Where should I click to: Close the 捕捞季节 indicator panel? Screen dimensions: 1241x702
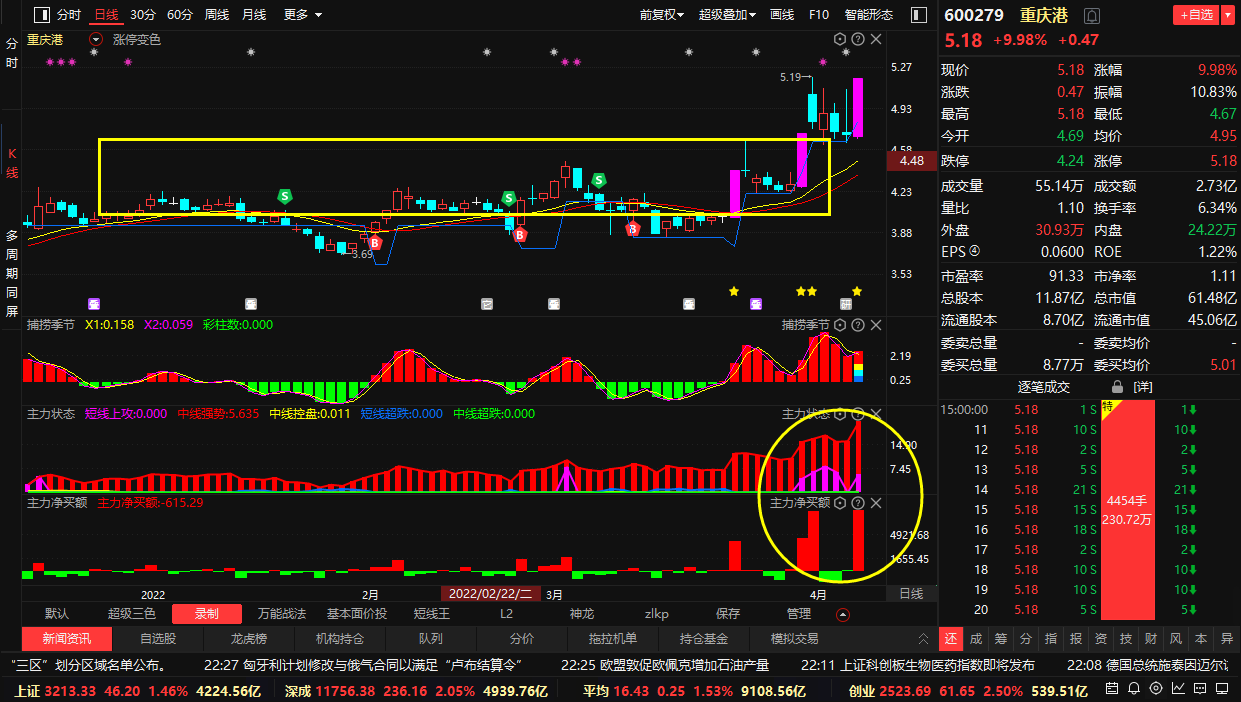pyautogui.click(x=876, y=325)
